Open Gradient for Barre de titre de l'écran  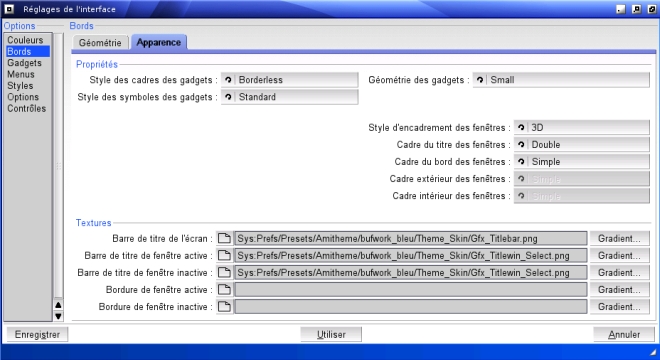[x=619, y=238]
